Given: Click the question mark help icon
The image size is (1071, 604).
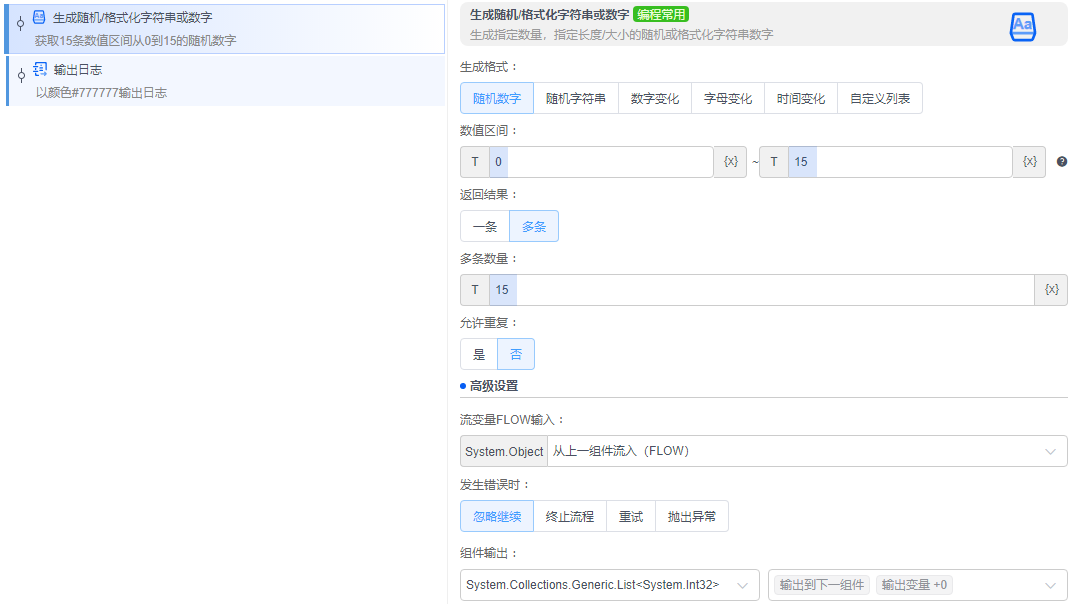Looking at the screenshot, I should click(1061, 161).
